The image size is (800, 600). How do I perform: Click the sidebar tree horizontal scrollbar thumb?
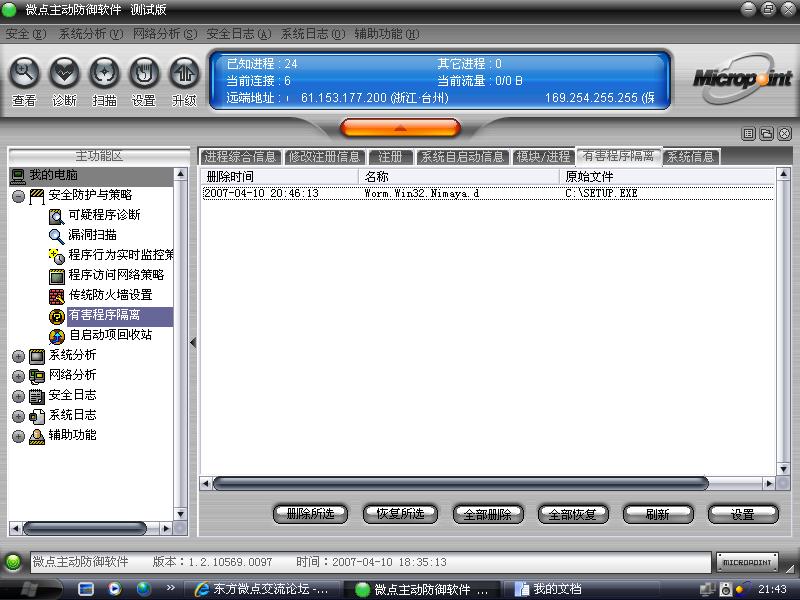[85, 529]
